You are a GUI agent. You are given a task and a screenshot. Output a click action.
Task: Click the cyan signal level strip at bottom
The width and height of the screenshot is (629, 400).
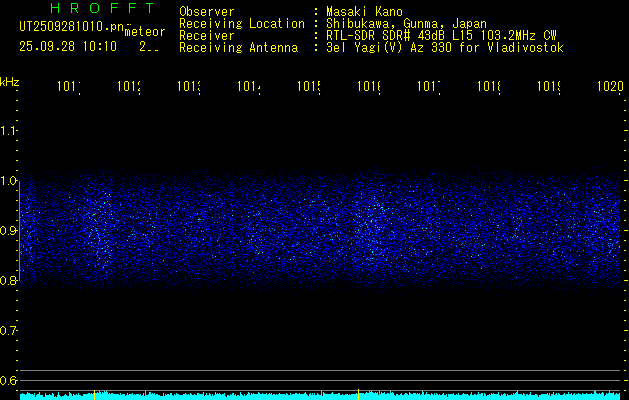tap(320, 396)
